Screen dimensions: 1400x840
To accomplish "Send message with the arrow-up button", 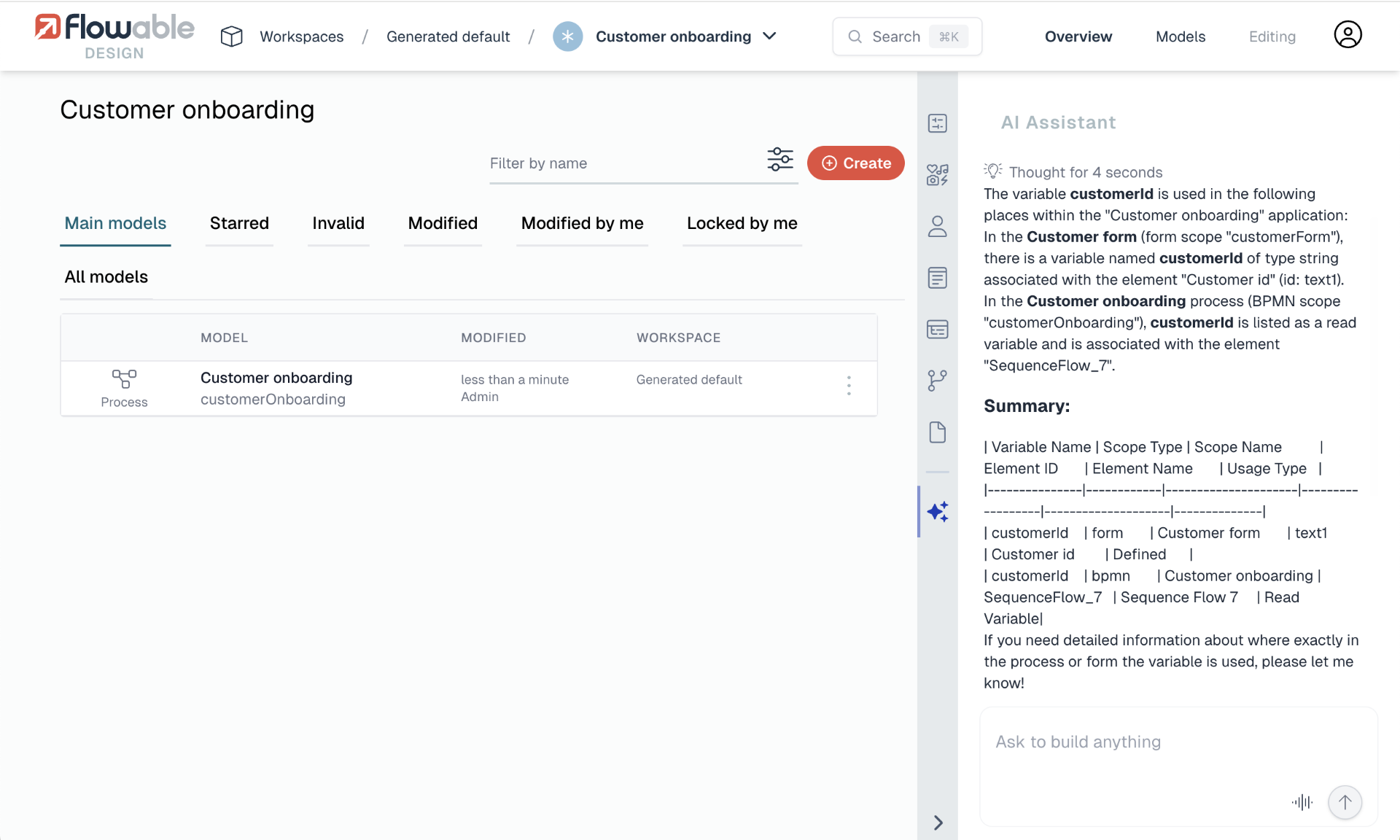I will pyautogui.click(x=1345, y=802).
